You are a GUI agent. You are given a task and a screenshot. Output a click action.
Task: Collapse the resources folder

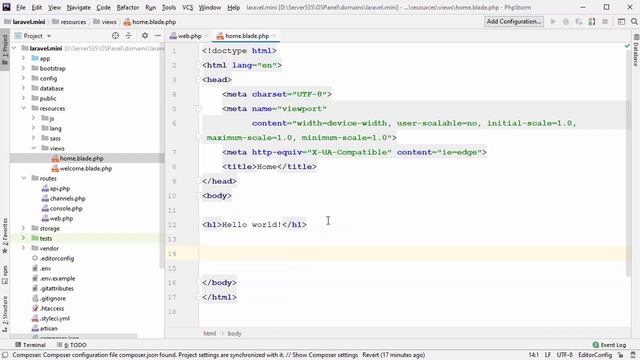point(23,108)
